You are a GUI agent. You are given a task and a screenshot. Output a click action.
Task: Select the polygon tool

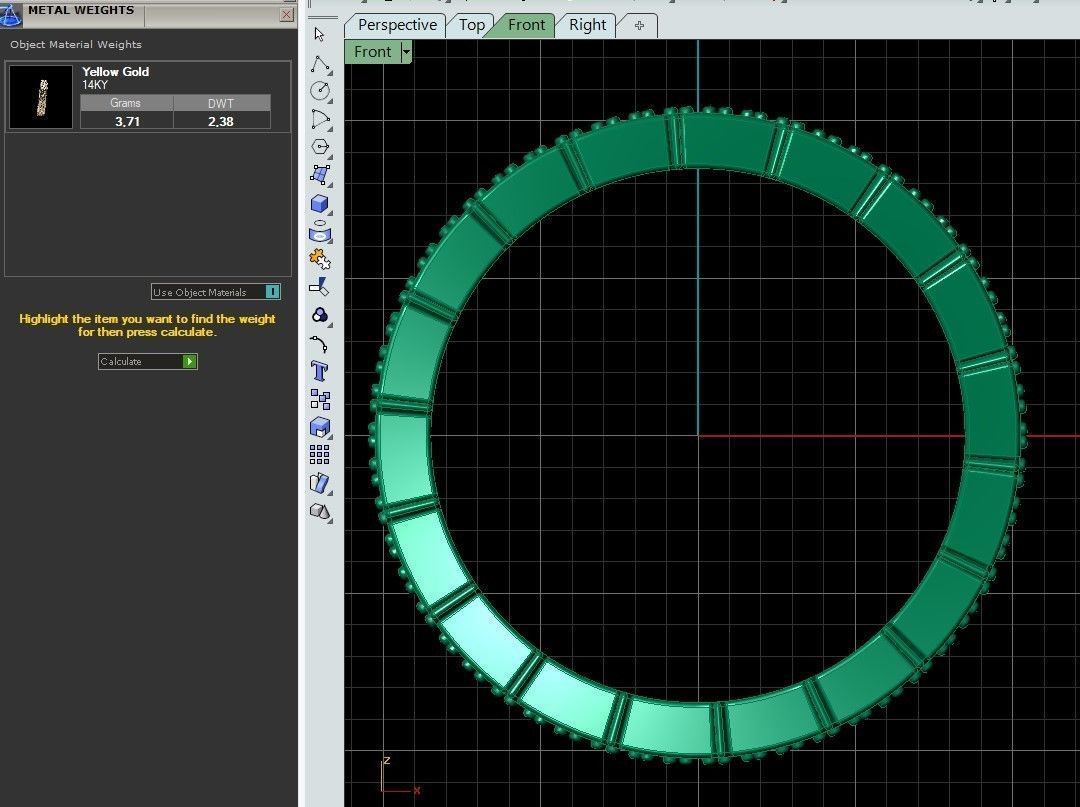320,147
